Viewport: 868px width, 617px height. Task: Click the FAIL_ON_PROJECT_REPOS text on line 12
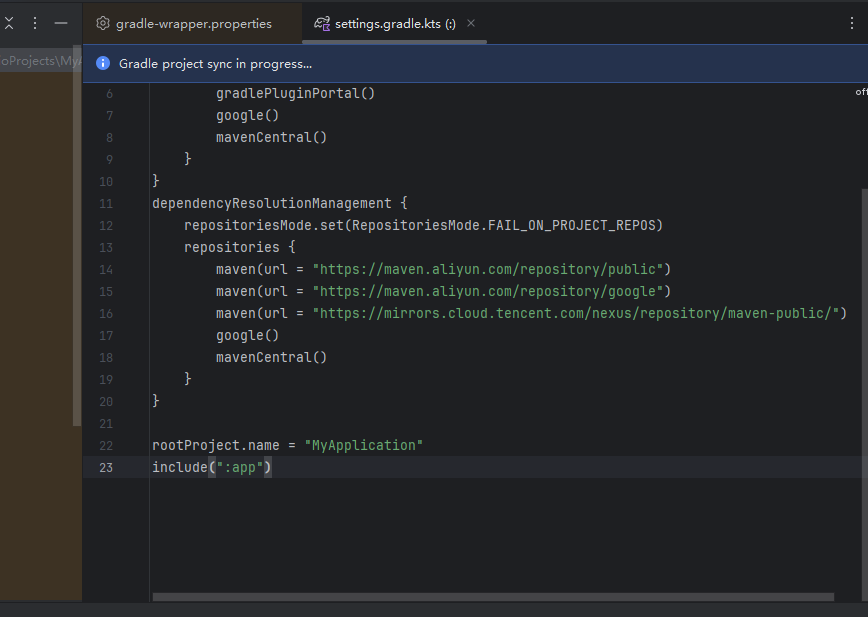[571, 226]
